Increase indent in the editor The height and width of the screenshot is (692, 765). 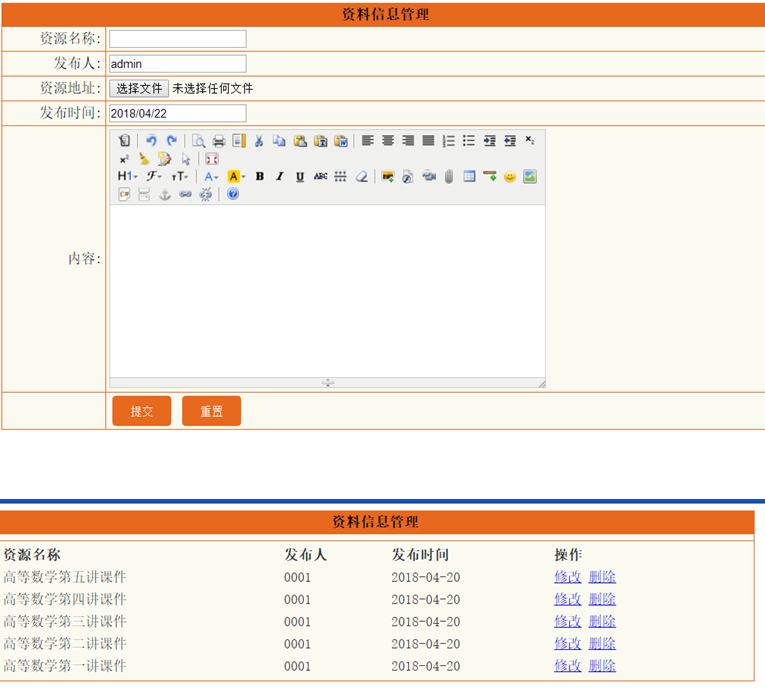tap(489, 141)
